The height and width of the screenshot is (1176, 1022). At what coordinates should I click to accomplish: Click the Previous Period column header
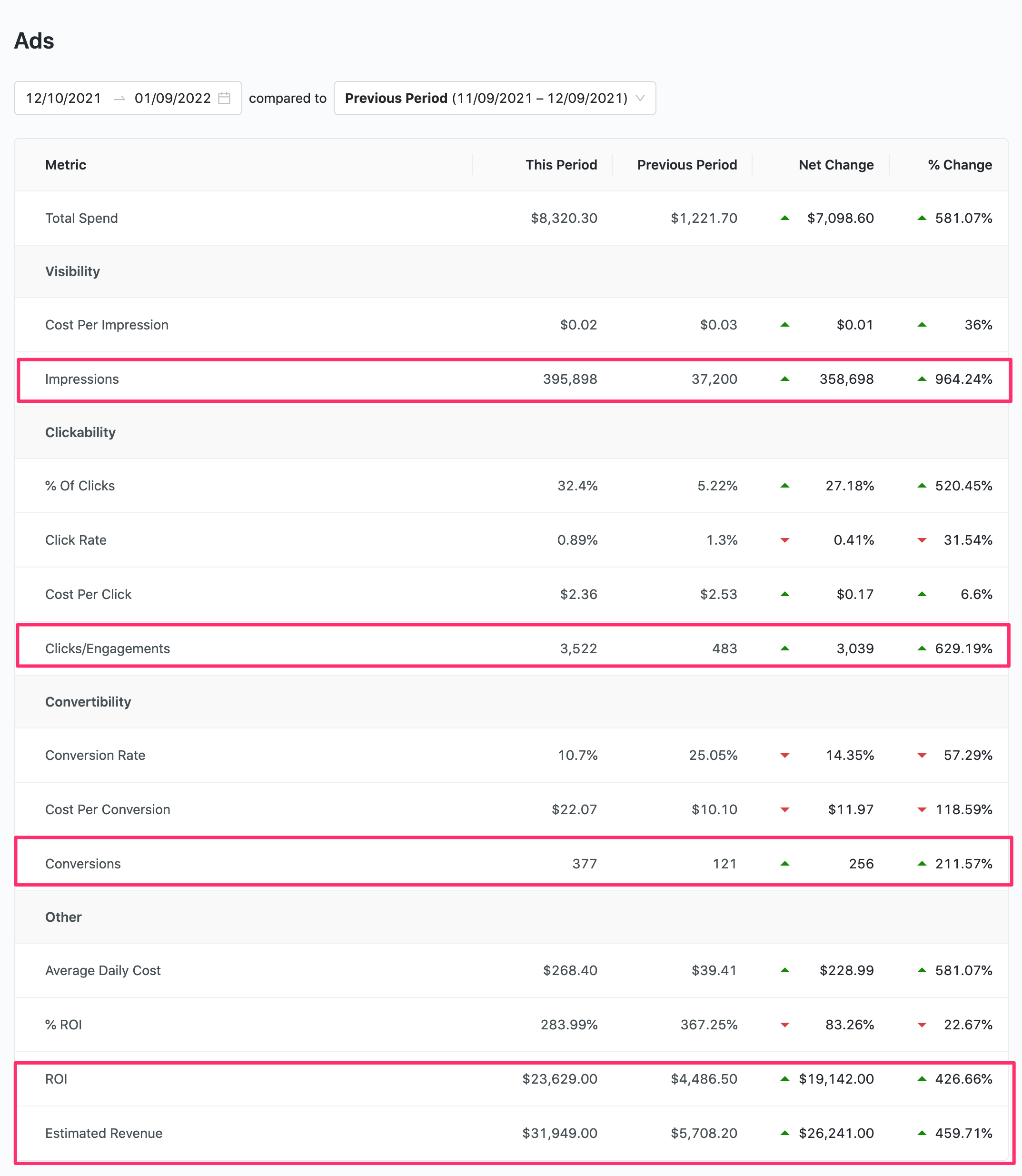(687, 165)
